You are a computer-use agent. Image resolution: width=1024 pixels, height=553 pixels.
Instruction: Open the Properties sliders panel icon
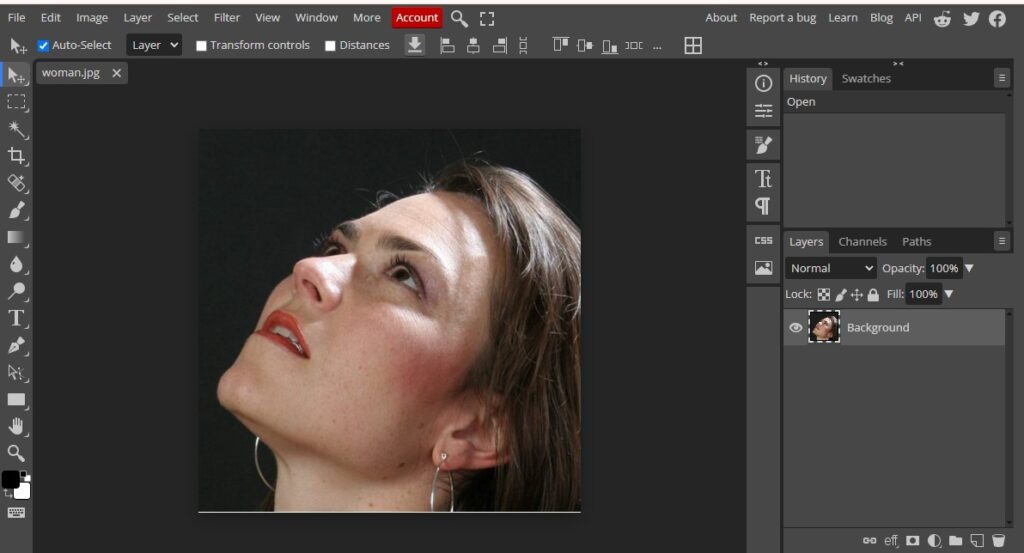[x=763, y=110]
